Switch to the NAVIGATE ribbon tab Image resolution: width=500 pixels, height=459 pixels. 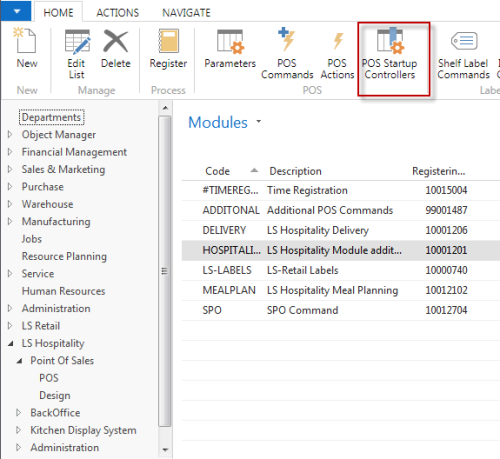pos(186,13)
